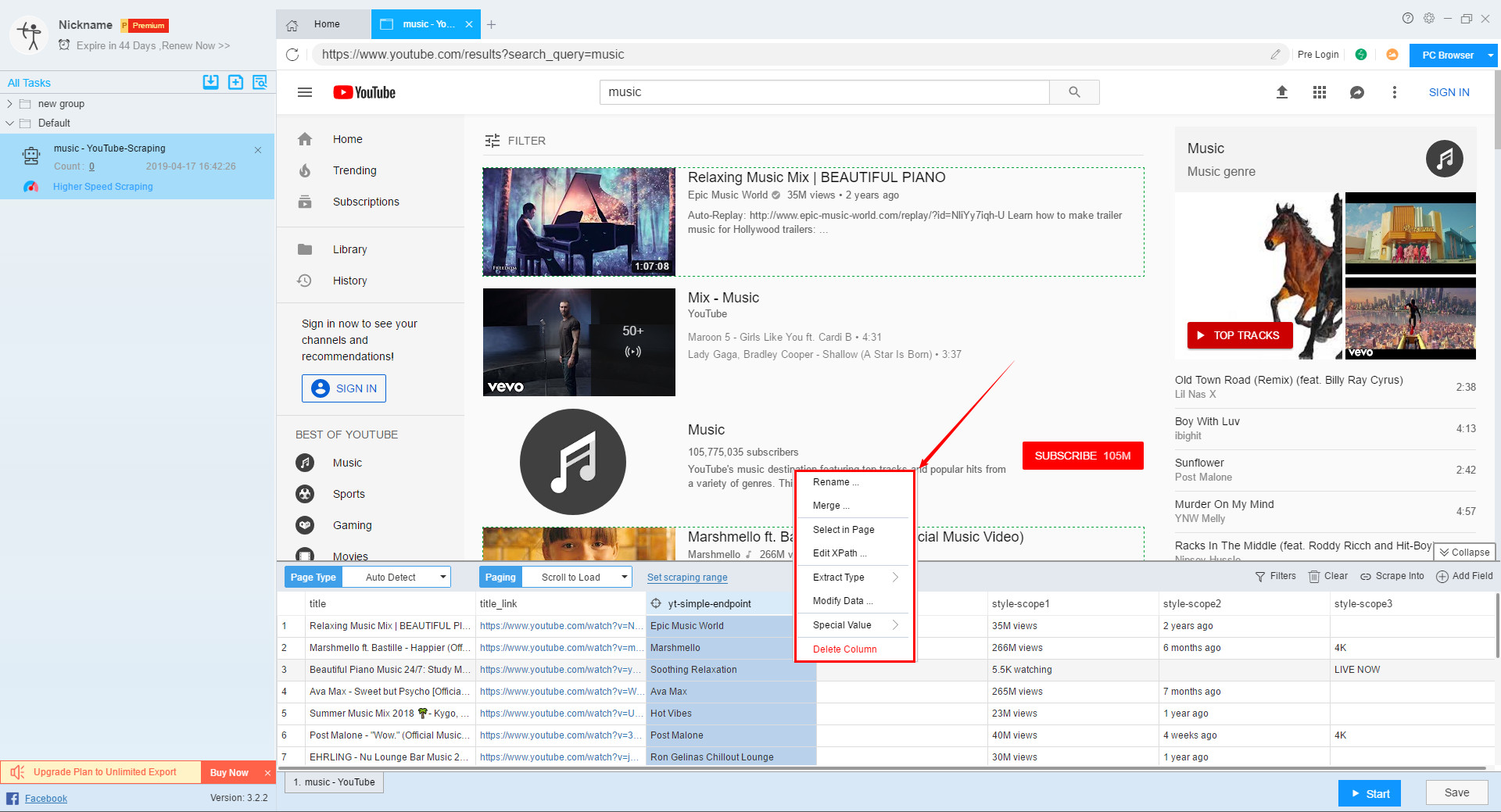Open settings gear icon in title bar

(1429, 18)
